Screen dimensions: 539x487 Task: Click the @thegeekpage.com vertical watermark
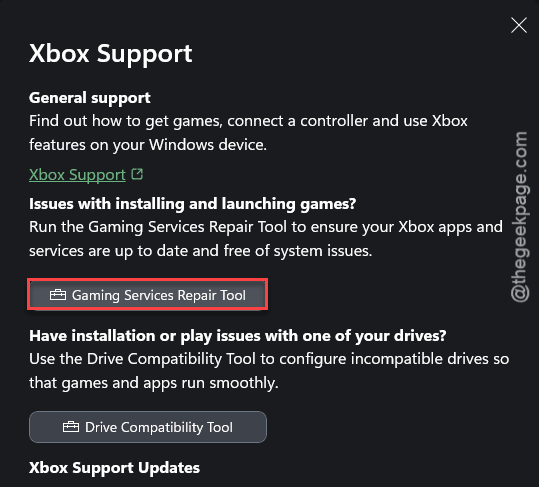[519, 217]
